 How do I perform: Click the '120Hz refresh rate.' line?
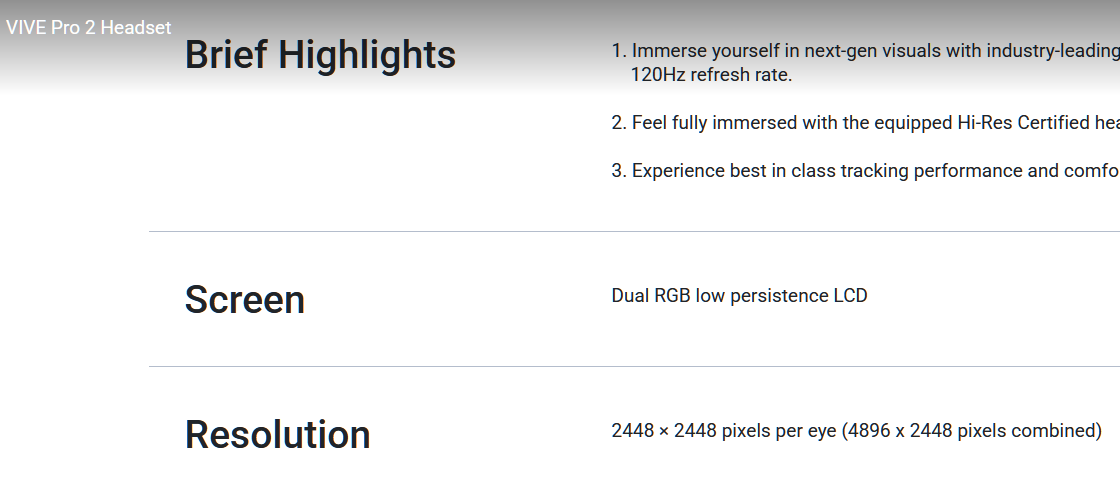(711, 75)
